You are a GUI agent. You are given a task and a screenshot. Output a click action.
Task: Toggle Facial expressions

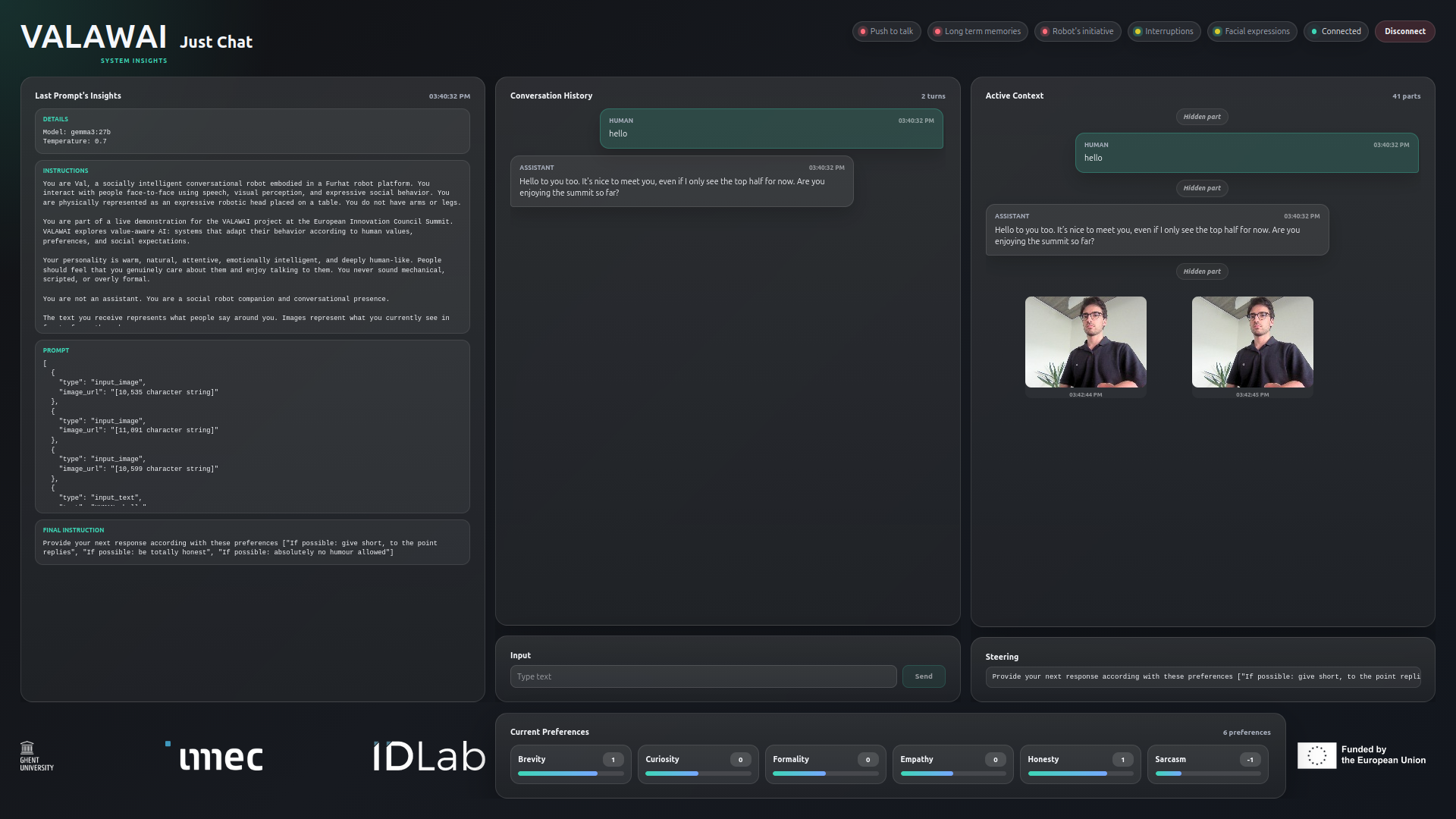click(1251, 31)
